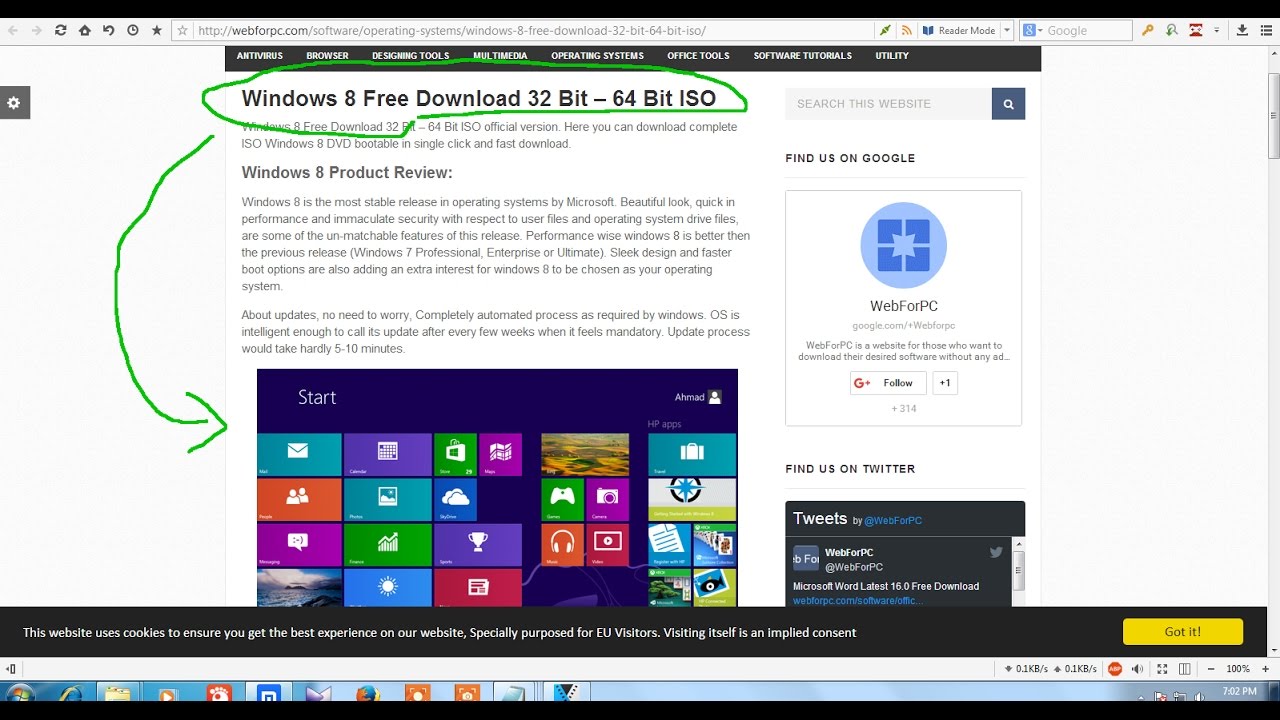Click the browser Back arrow
The width and height of the screenshot is (1280, 720).
pos(13,31)
